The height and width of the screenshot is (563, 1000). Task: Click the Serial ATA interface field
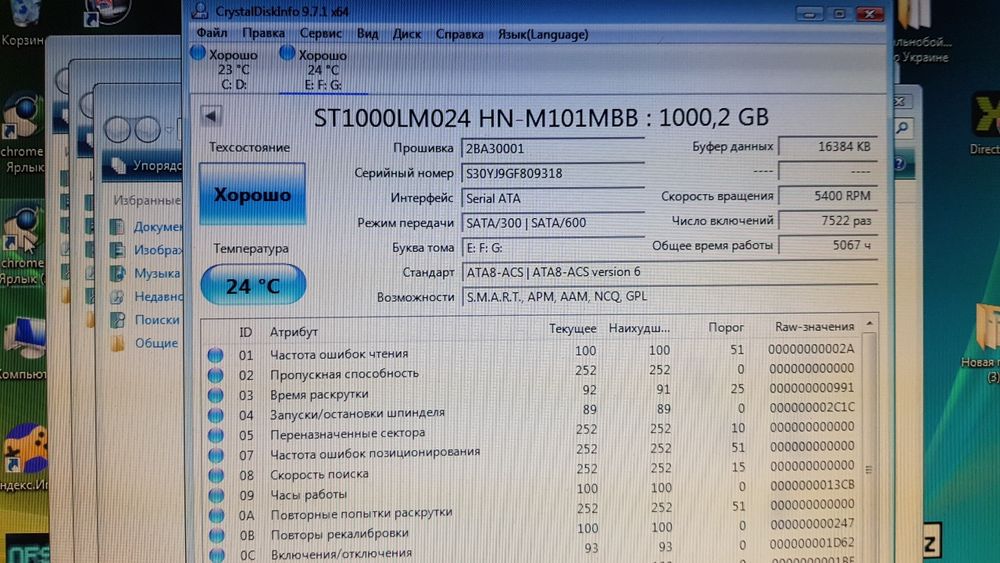pyautogui.click(x=552, y=198)
